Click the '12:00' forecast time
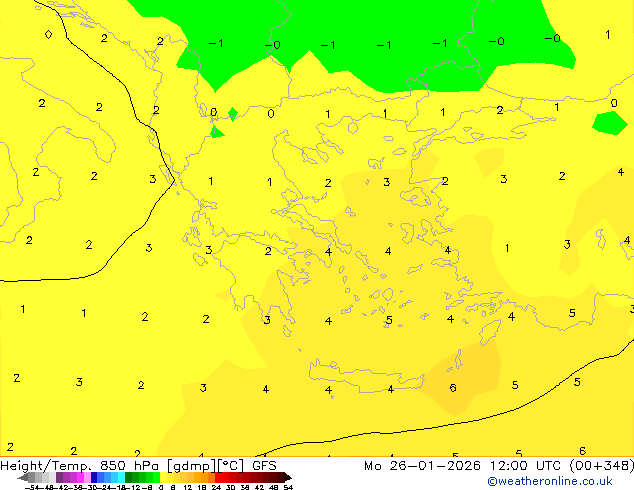This screenshot has height=490, width=634. click(509, 466)
